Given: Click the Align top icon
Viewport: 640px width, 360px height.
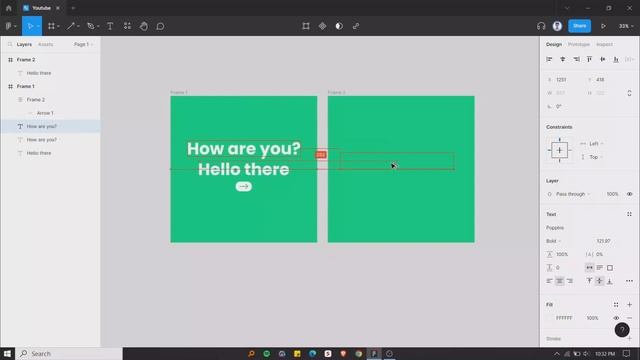Looking at the screenshot, I should pyautogui.click(x=589, y=60).
